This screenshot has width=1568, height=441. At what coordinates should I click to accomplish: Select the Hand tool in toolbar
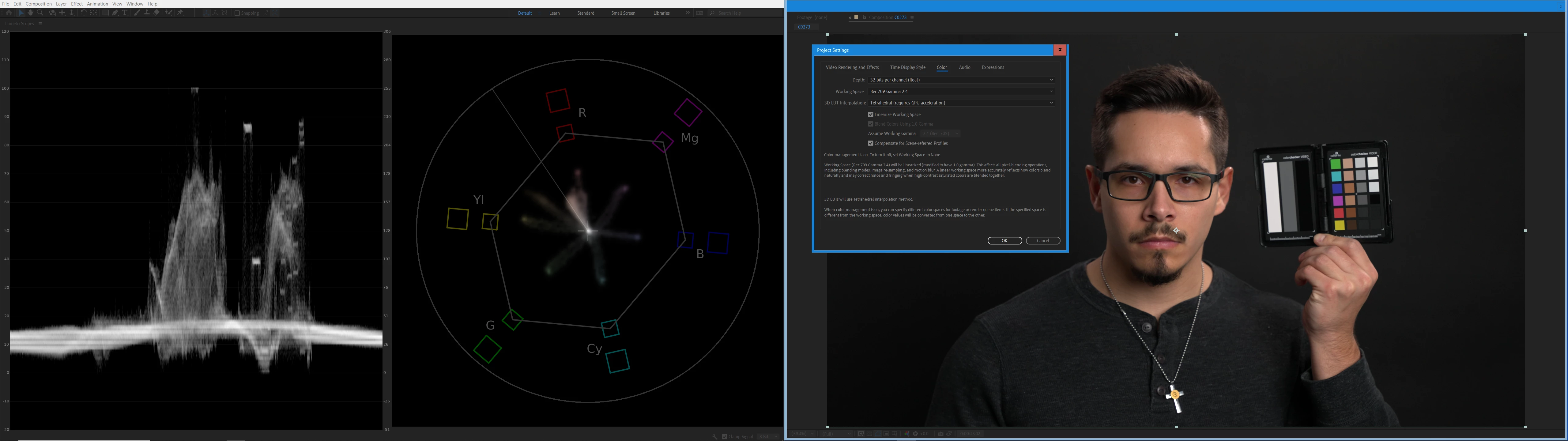pyautogui.click(x=30, y=13)
